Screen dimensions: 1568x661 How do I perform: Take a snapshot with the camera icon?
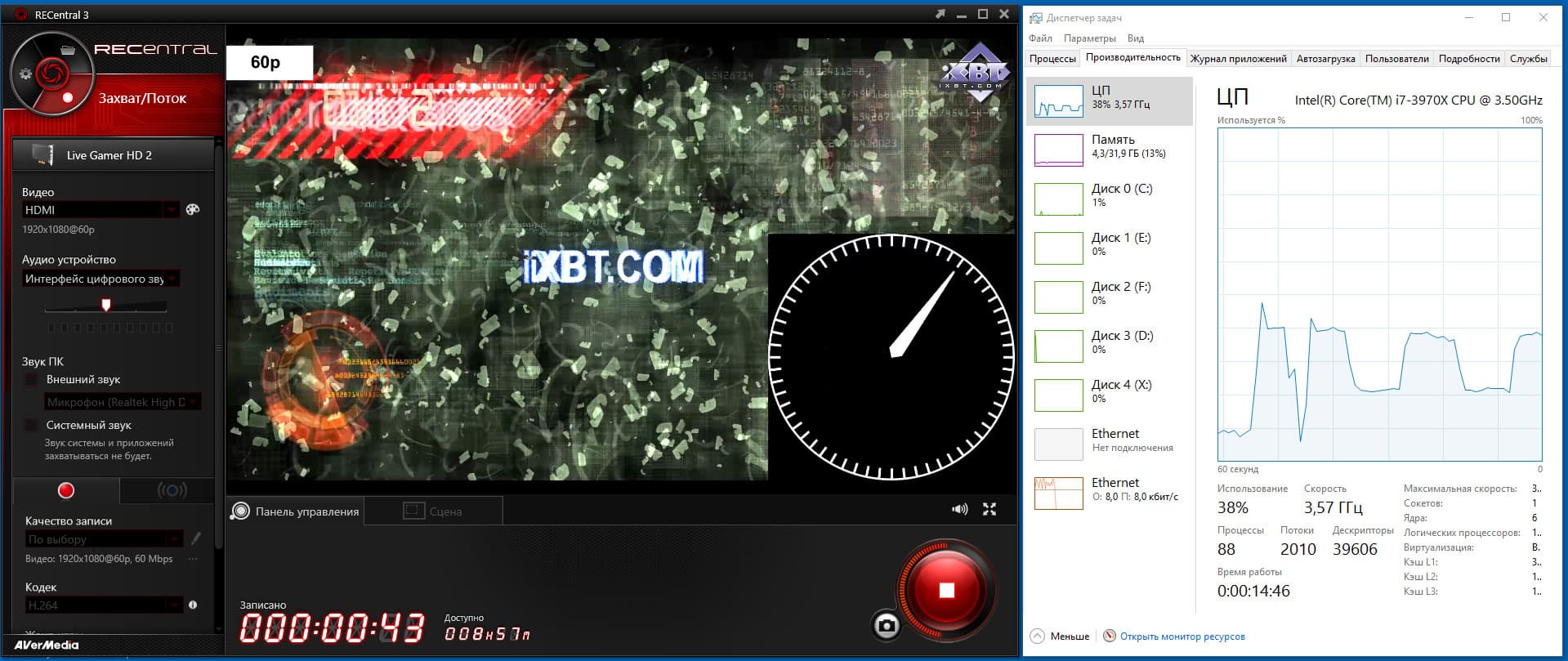click(x=887, y=626)
